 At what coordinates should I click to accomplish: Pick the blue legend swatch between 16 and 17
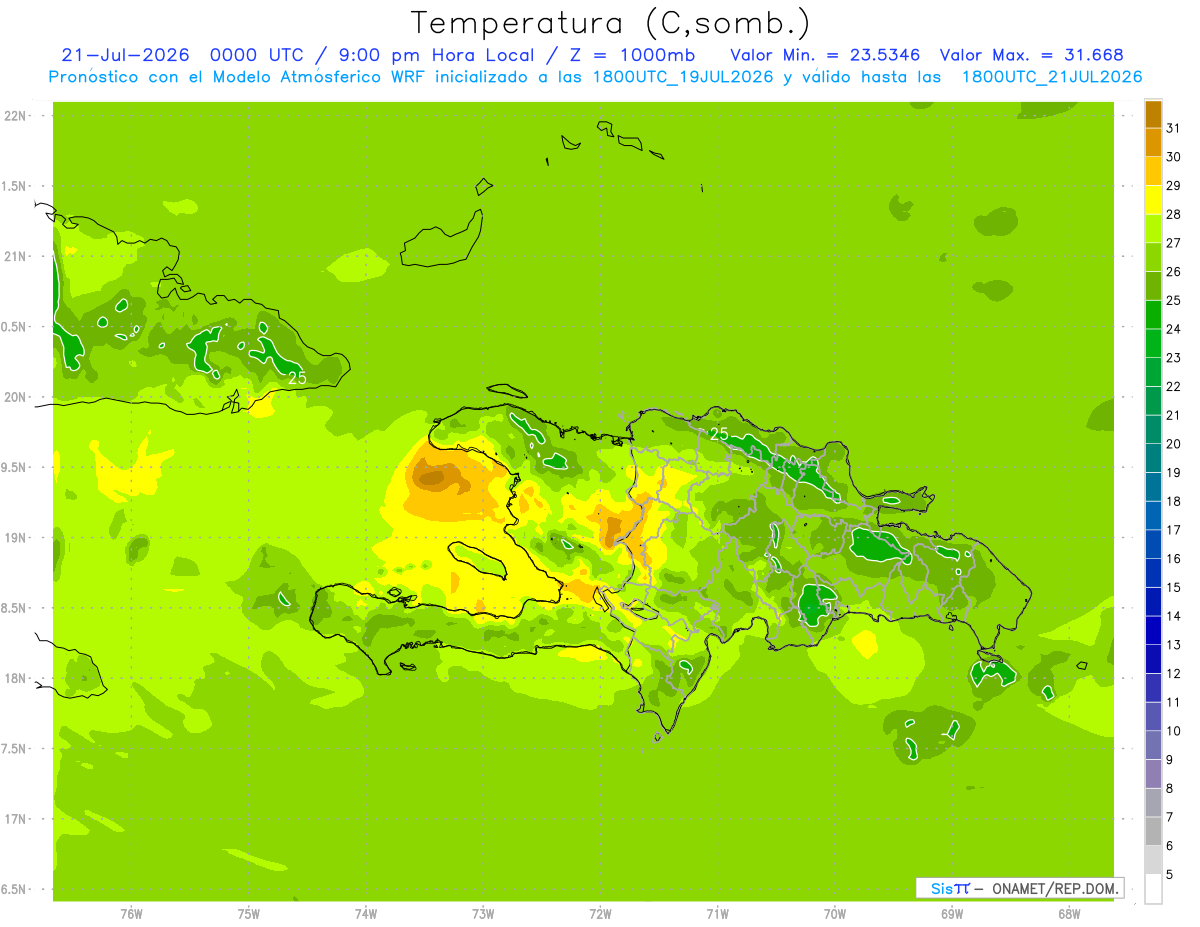tap(1153, 544)
